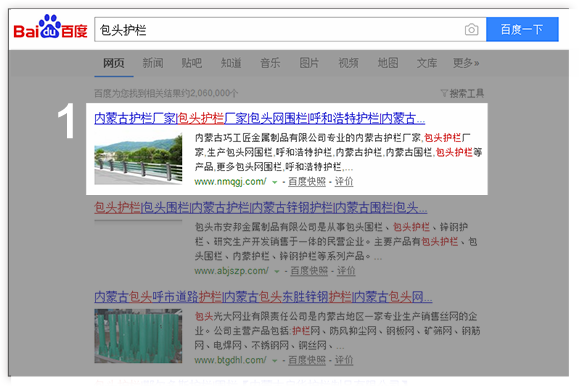Image resolution: width=579 pixels, height=386 pixels.
Task: Click 评价 link for www.btgdhl.com result
Action: click(344, 360)
